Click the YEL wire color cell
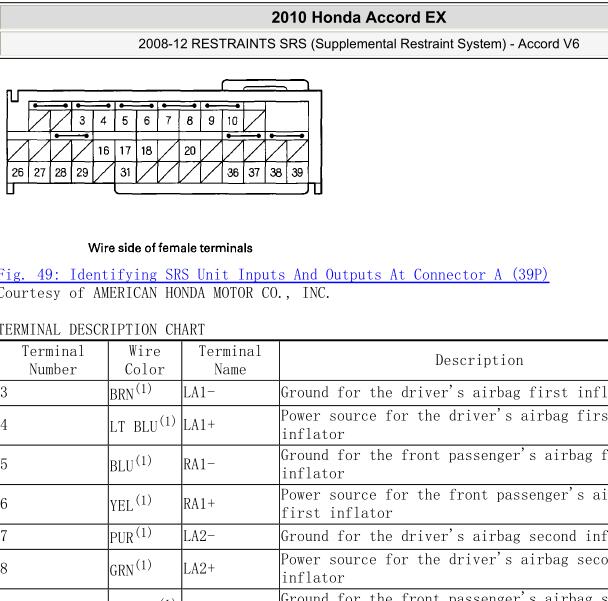 coord(145,504)
